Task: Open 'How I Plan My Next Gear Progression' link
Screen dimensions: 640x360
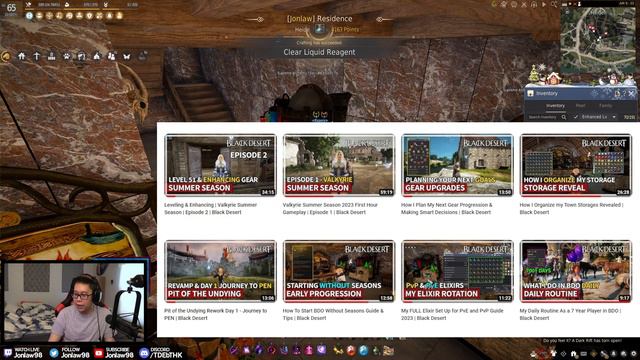Action: (x=447, y=209)
